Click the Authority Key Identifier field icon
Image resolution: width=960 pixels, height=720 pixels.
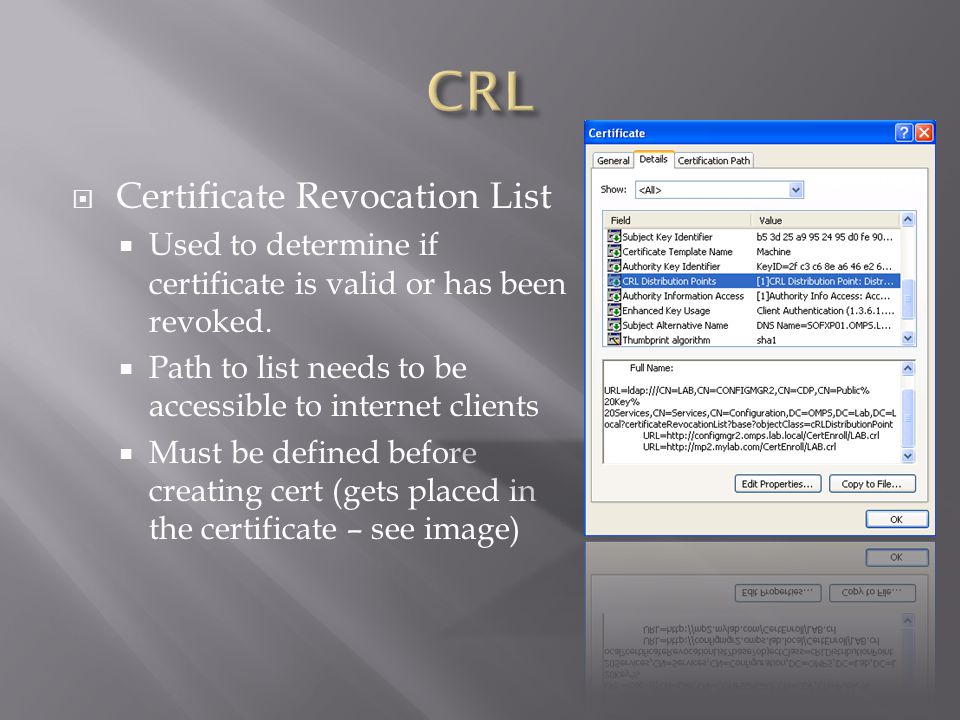(x=614, y=266)
